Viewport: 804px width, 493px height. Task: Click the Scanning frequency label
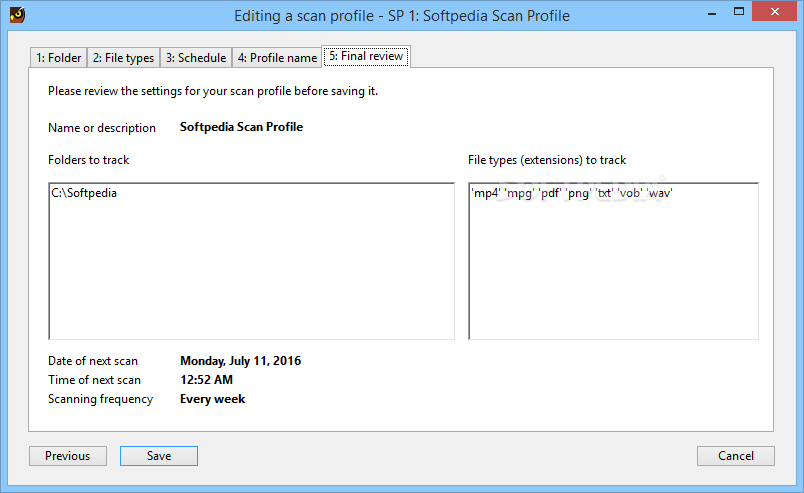[100, 399]
